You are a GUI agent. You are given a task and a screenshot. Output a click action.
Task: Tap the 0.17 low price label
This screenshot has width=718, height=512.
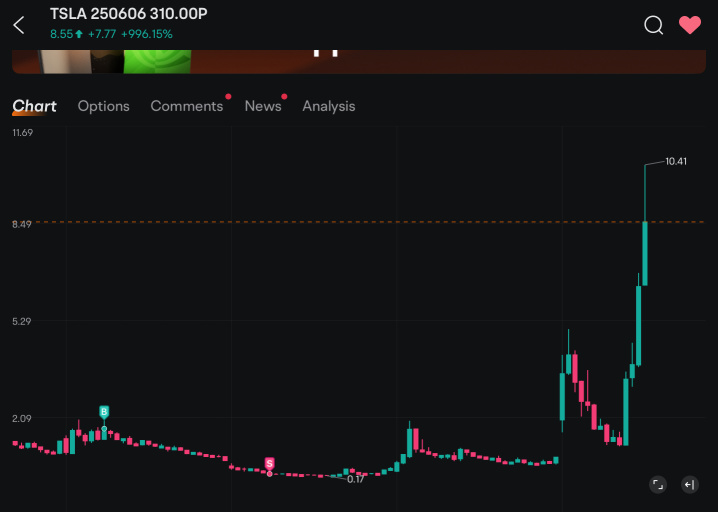[x=355, y=479]
